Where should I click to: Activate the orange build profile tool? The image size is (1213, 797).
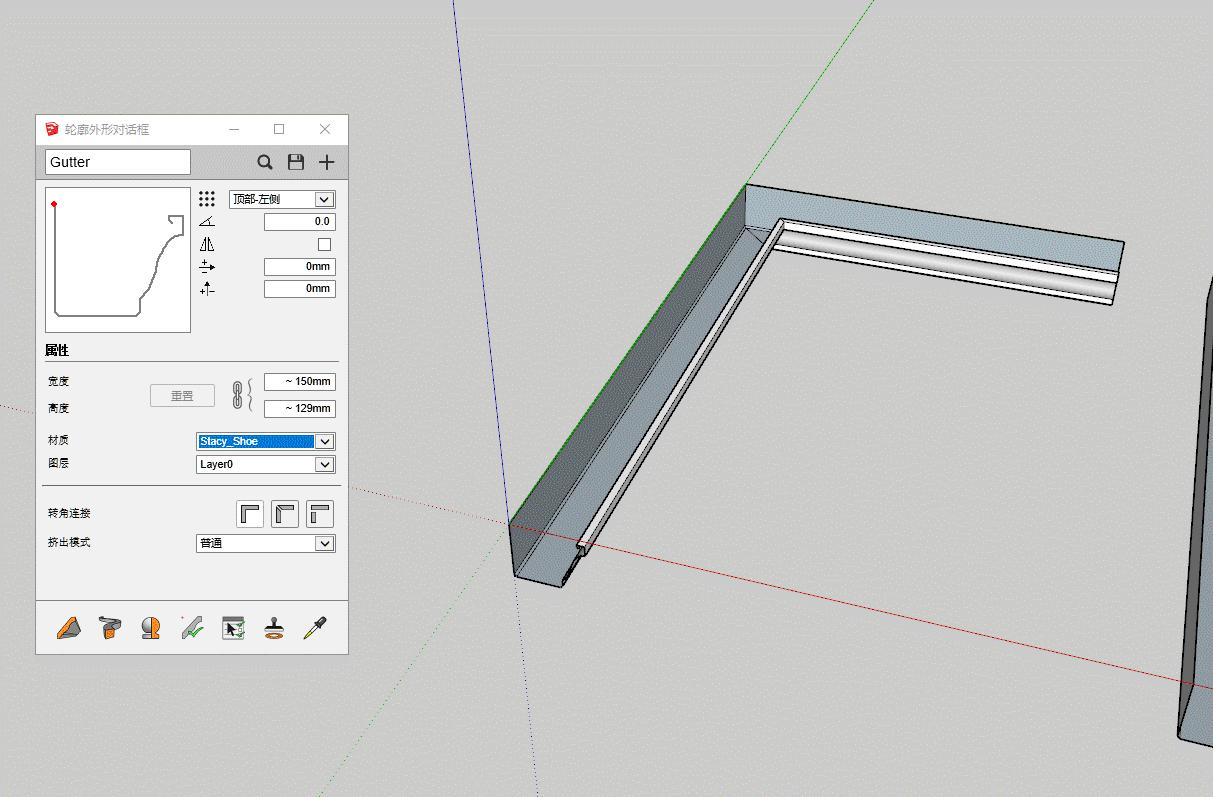(x=68, y=628)
